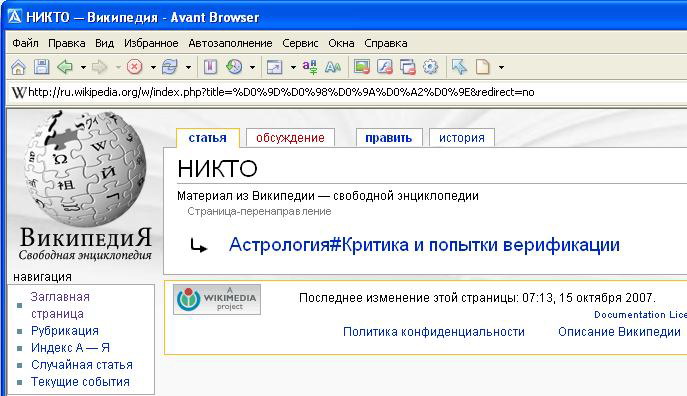
Task: Follow the Астрология#Критика redirect link
Action: [x=424, y=244]
